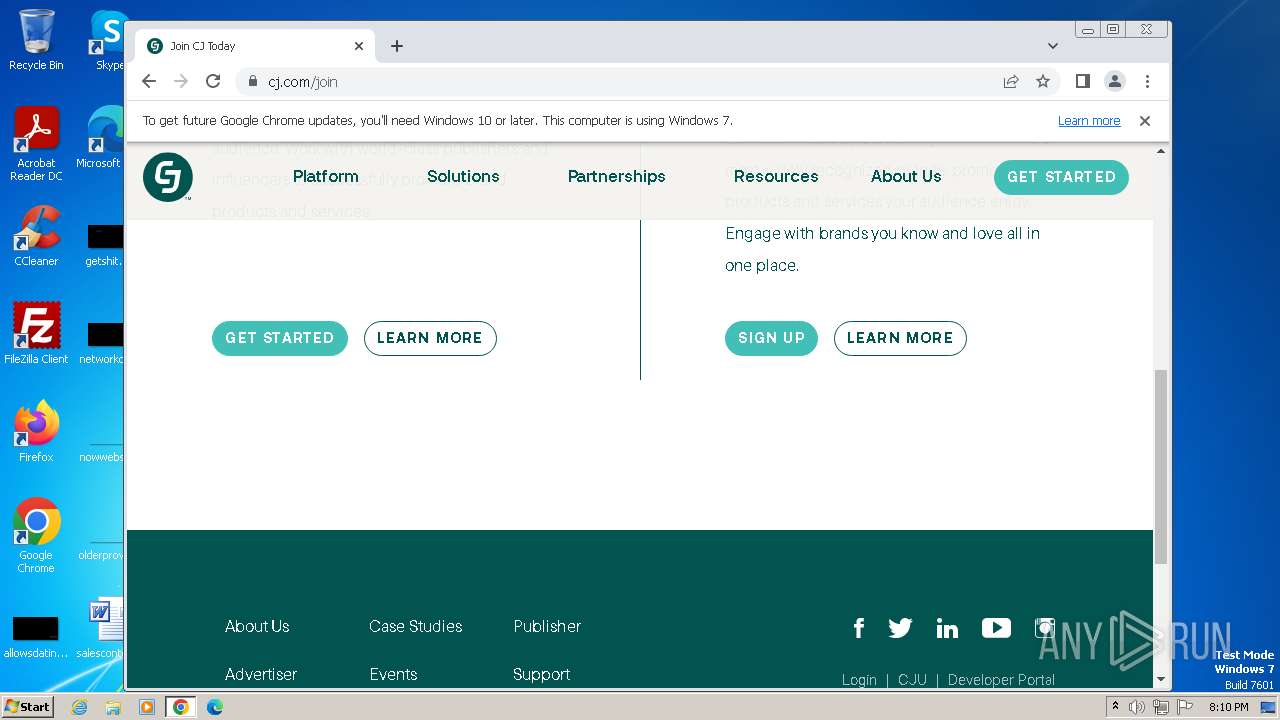Click LEARN MORE beside the advertiser GET STARTED

430,338
